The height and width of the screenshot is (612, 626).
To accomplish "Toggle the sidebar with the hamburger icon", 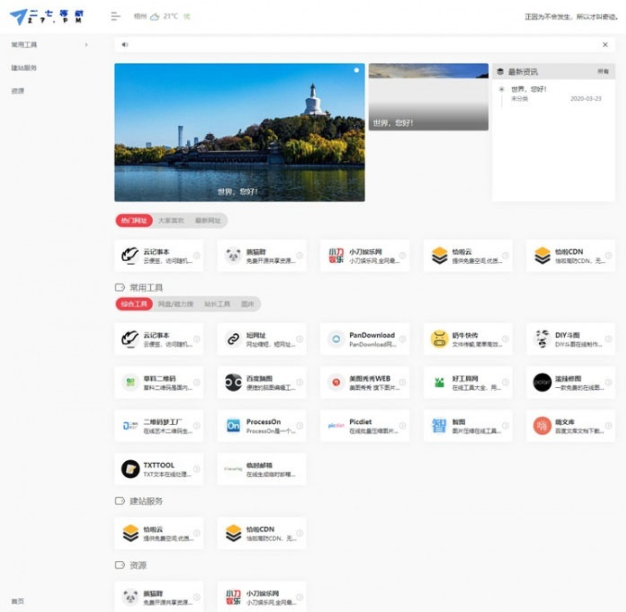I will tap(115, 16).
